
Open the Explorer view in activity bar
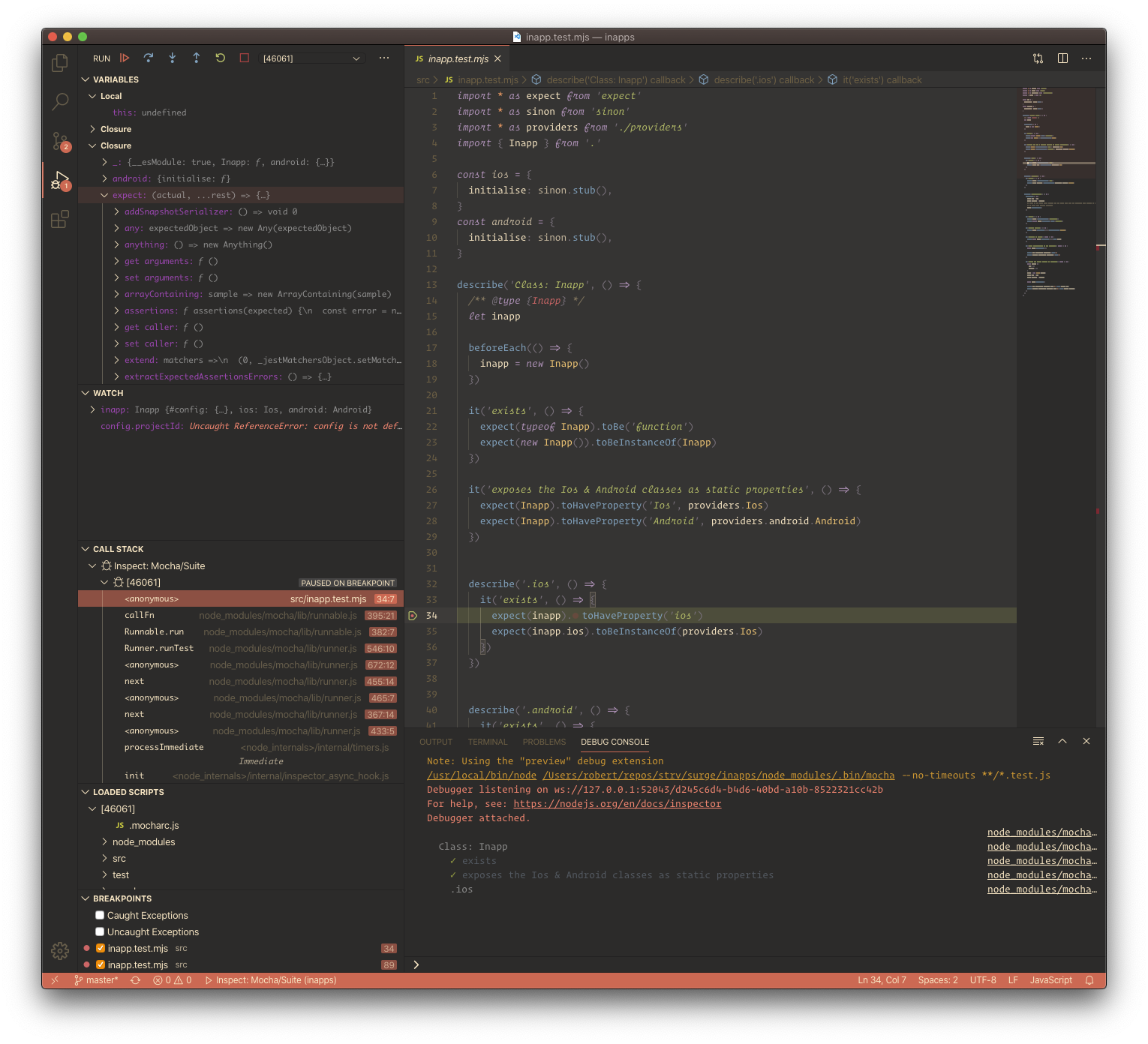click(x=60, y=64)
